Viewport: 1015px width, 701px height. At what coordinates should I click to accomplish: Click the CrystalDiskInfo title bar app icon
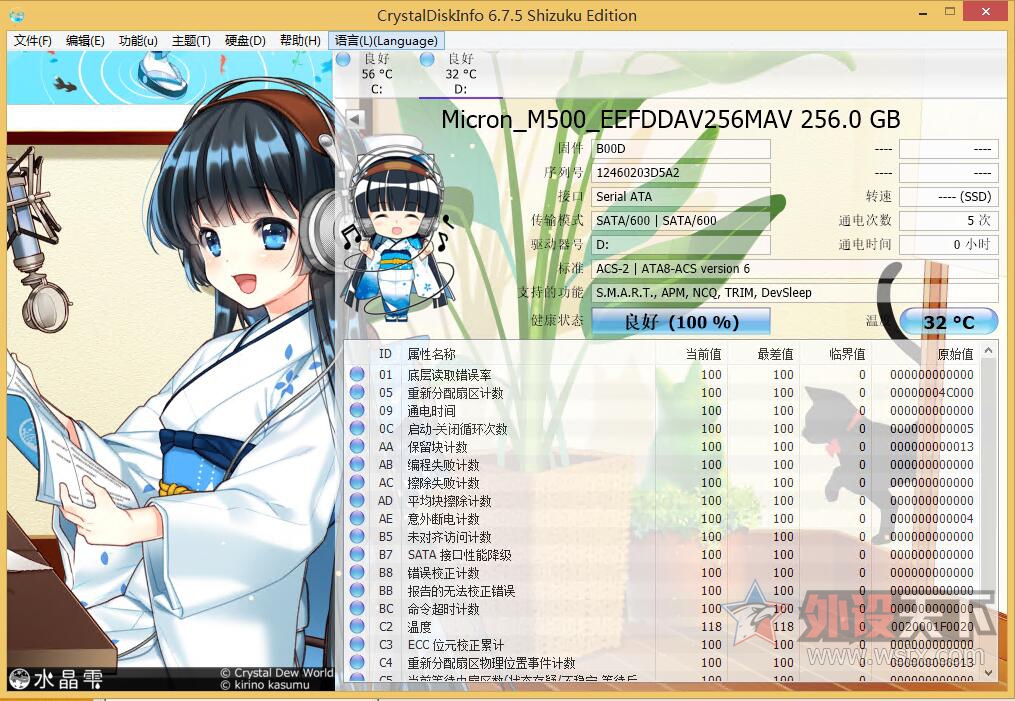[17, 15]
